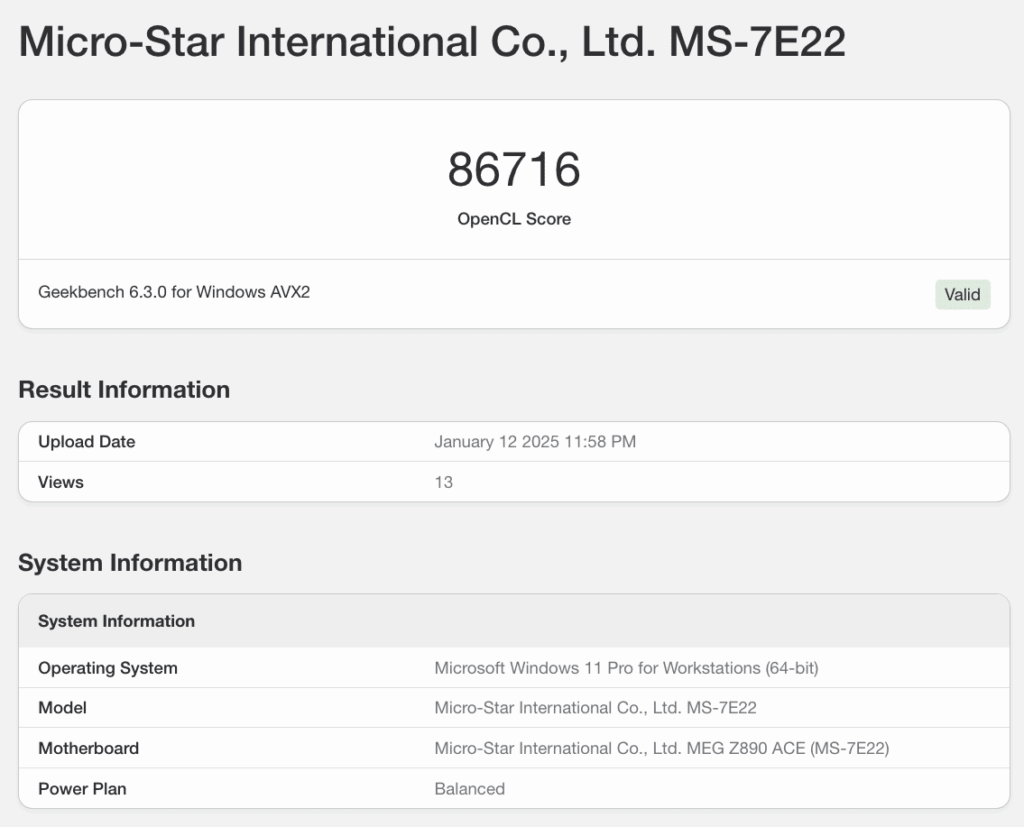This screenshot has height=827, width=1024.
Task: Click the large System Information section heading
Action: (130, 563)
